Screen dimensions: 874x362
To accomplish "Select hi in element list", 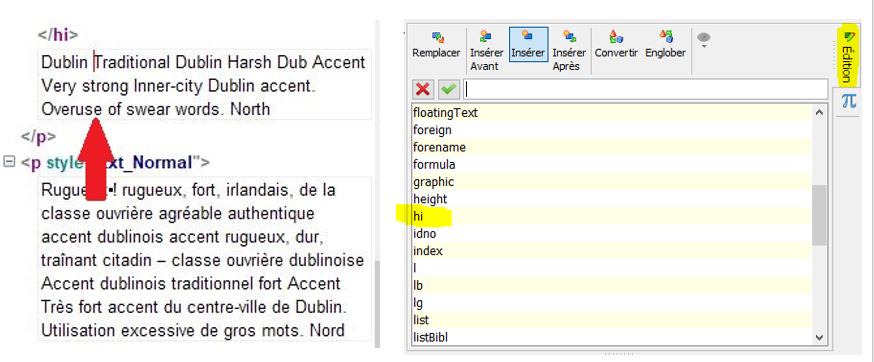I will tap(611, 216).
